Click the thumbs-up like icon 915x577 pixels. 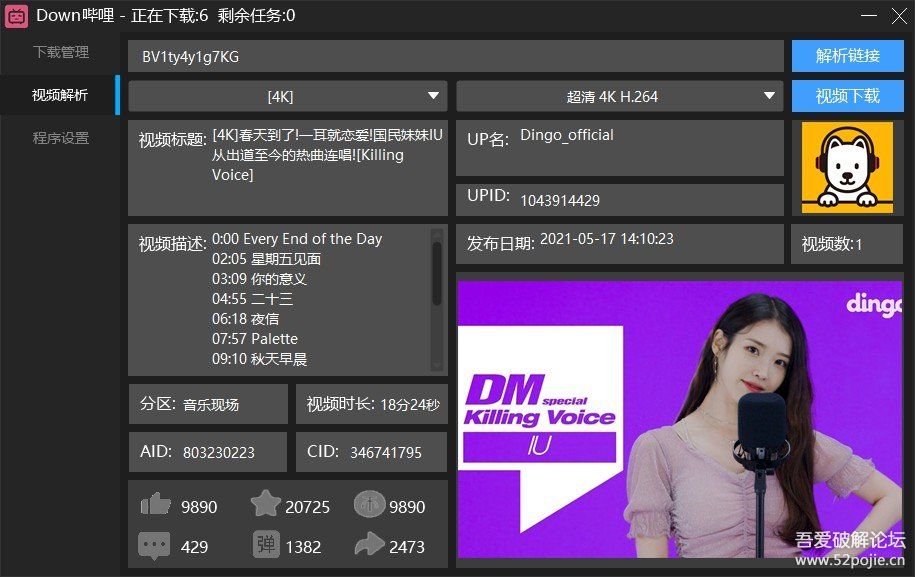[155, 506]
